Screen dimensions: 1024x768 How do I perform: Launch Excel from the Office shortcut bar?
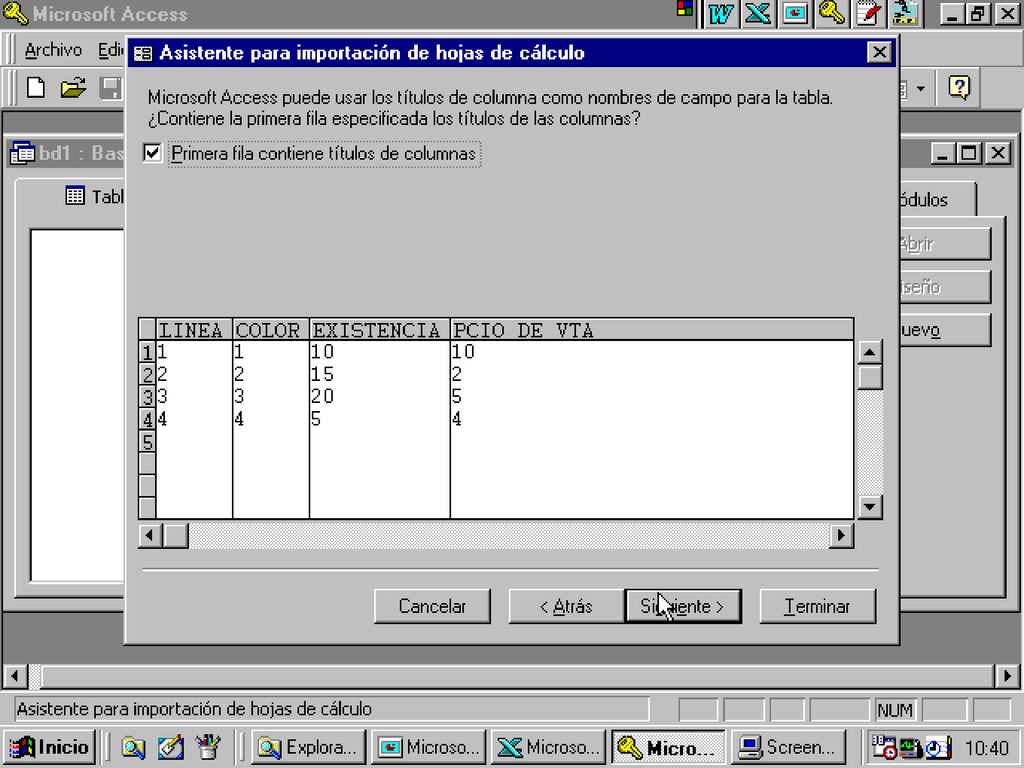point(758,14)
